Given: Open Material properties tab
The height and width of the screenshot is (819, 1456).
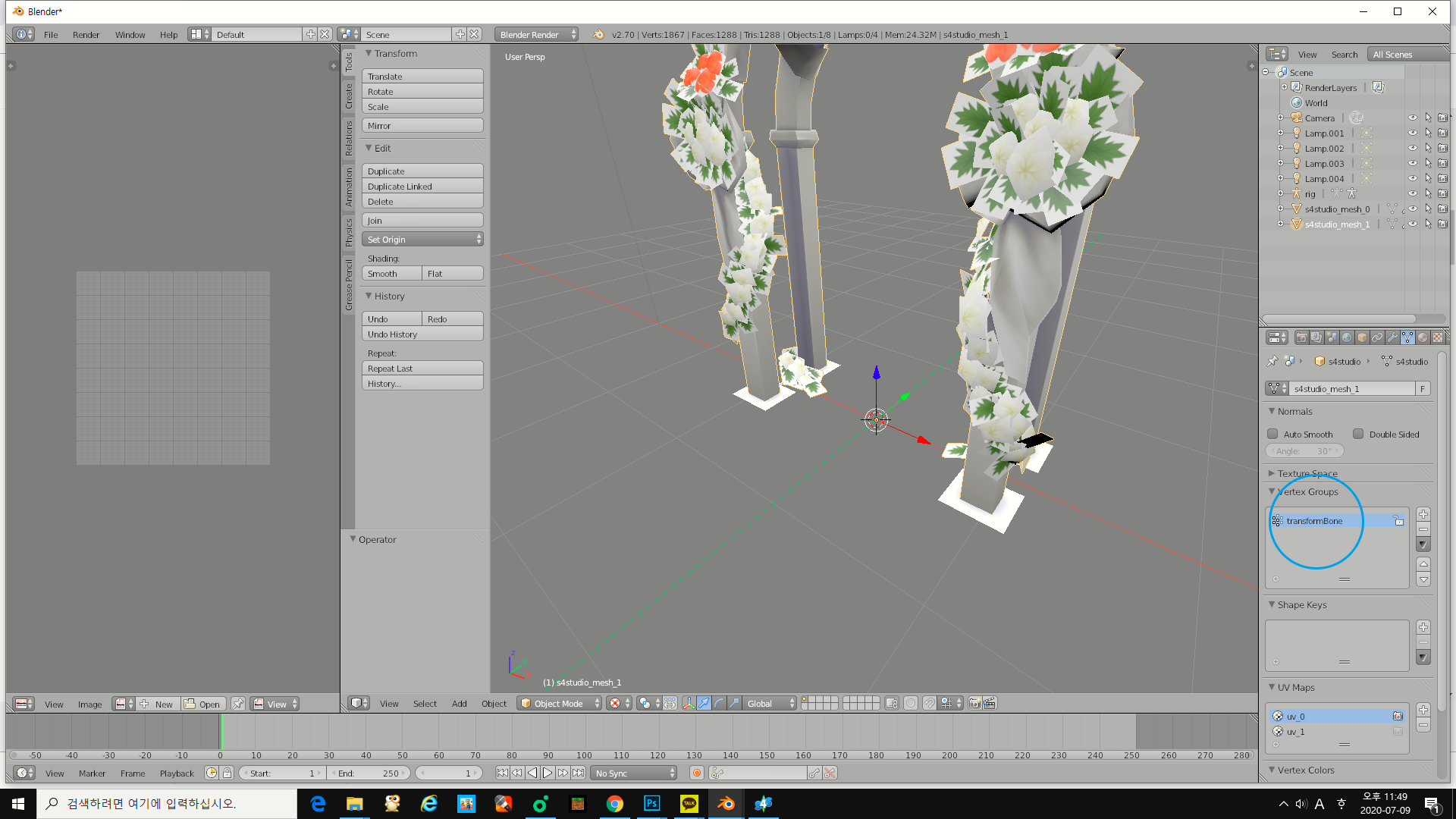Looking at the screenshot, I should click(x=1423, y=337).
